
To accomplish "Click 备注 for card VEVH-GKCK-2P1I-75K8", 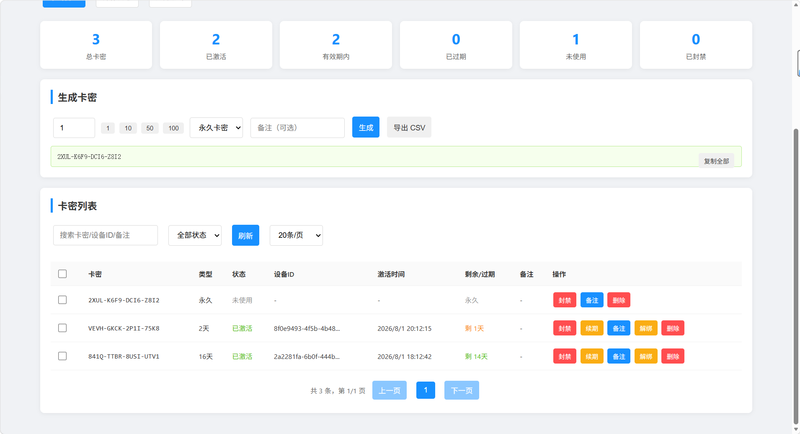I will 619,328.
